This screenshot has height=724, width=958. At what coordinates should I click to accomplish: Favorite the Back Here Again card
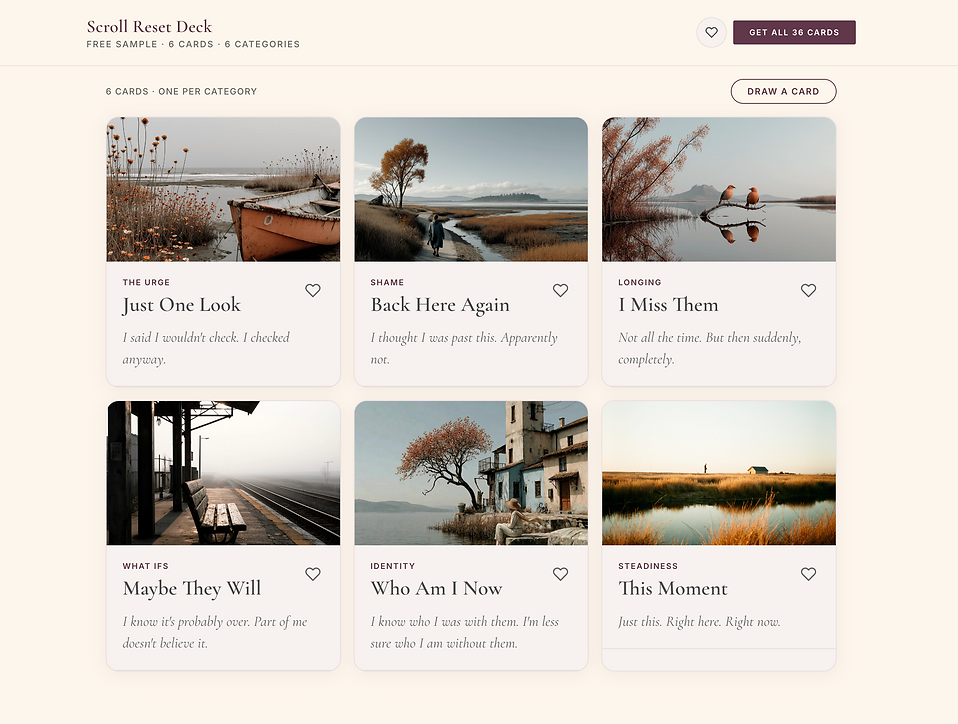click(x=560, y=290)
